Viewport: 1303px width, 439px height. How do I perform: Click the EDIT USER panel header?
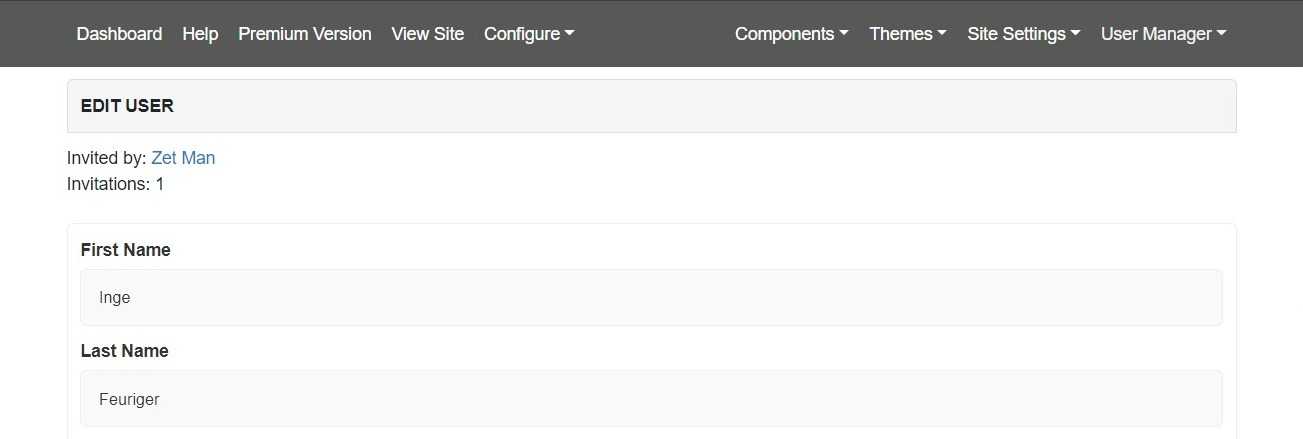click(651, 106)
